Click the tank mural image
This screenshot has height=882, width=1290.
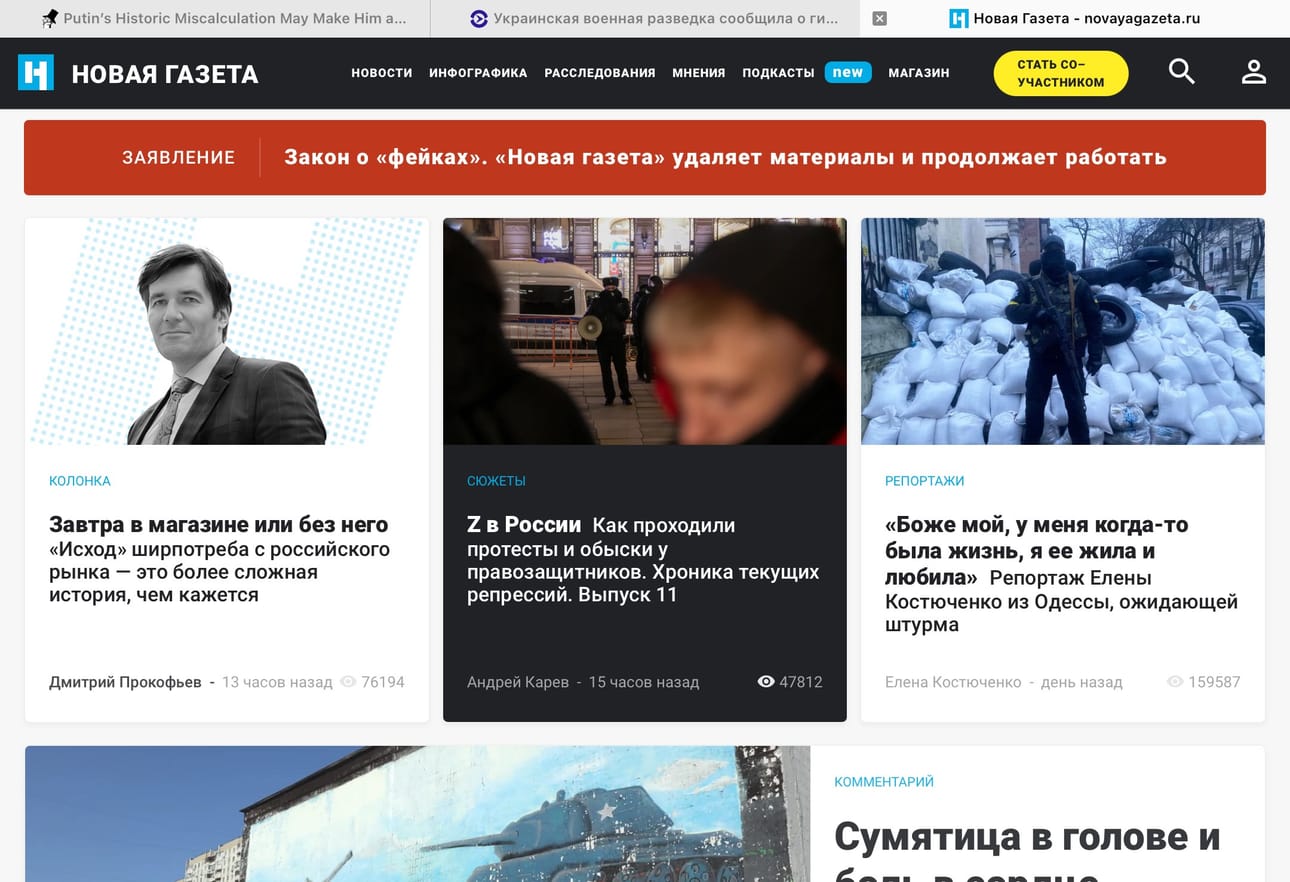(x=417, y=813)
